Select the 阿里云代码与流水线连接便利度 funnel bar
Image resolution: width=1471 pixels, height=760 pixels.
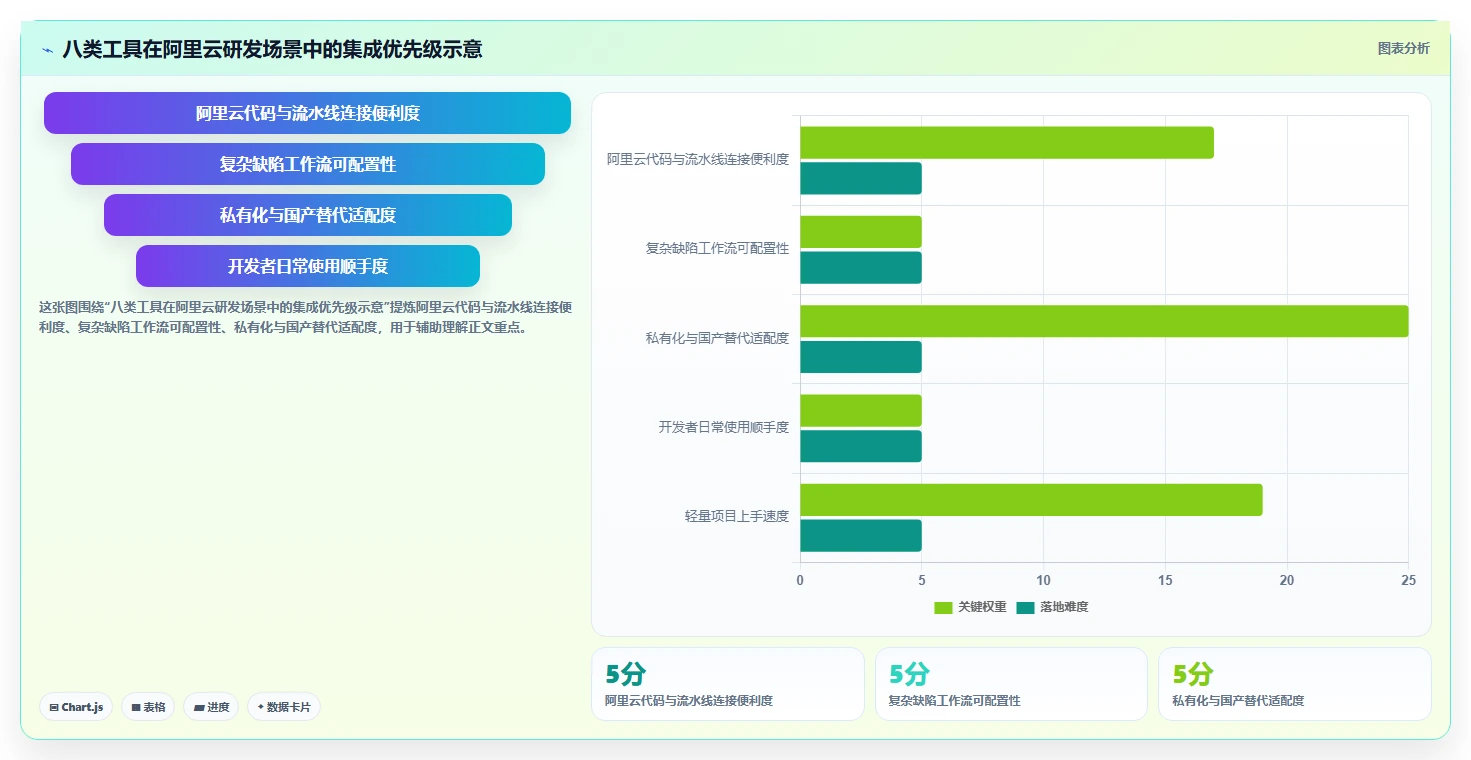pos(307,113)
